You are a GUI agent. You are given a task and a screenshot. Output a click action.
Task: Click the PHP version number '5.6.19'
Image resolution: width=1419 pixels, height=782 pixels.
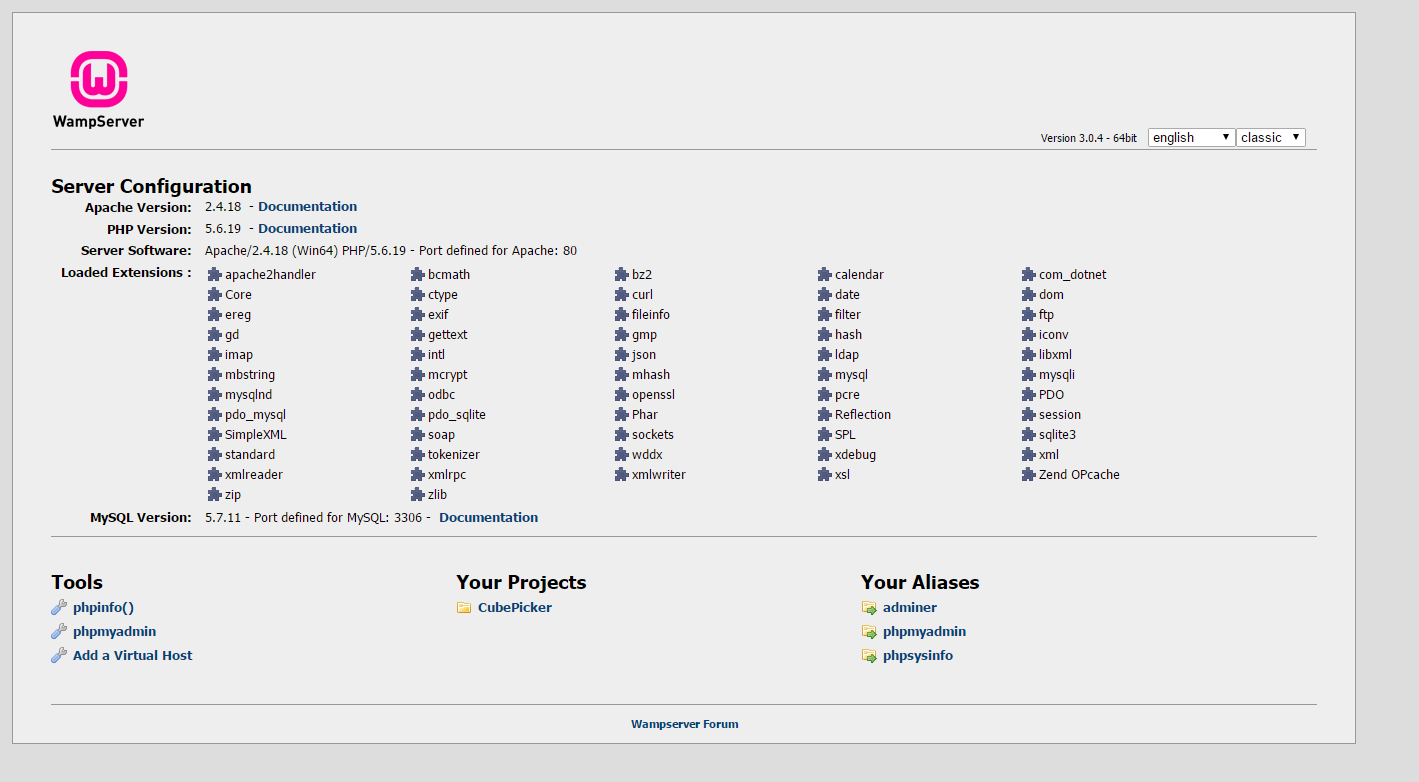pyautogui.click(x=224, y=229)
